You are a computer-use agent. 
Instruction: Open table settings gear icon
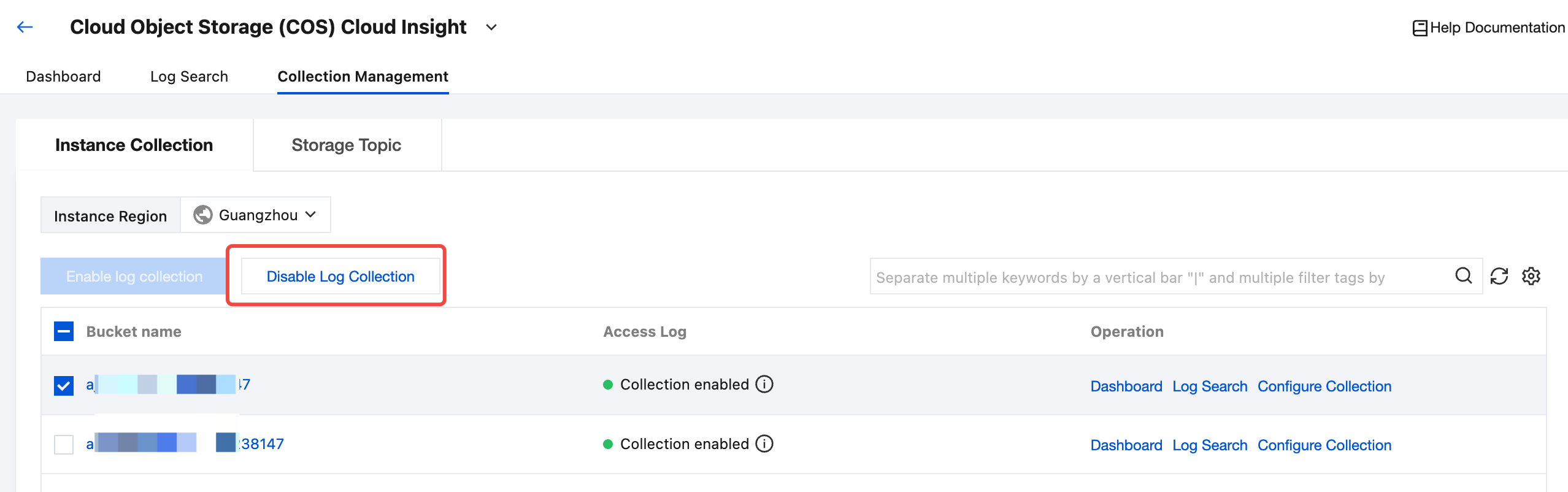(1531, 277)
